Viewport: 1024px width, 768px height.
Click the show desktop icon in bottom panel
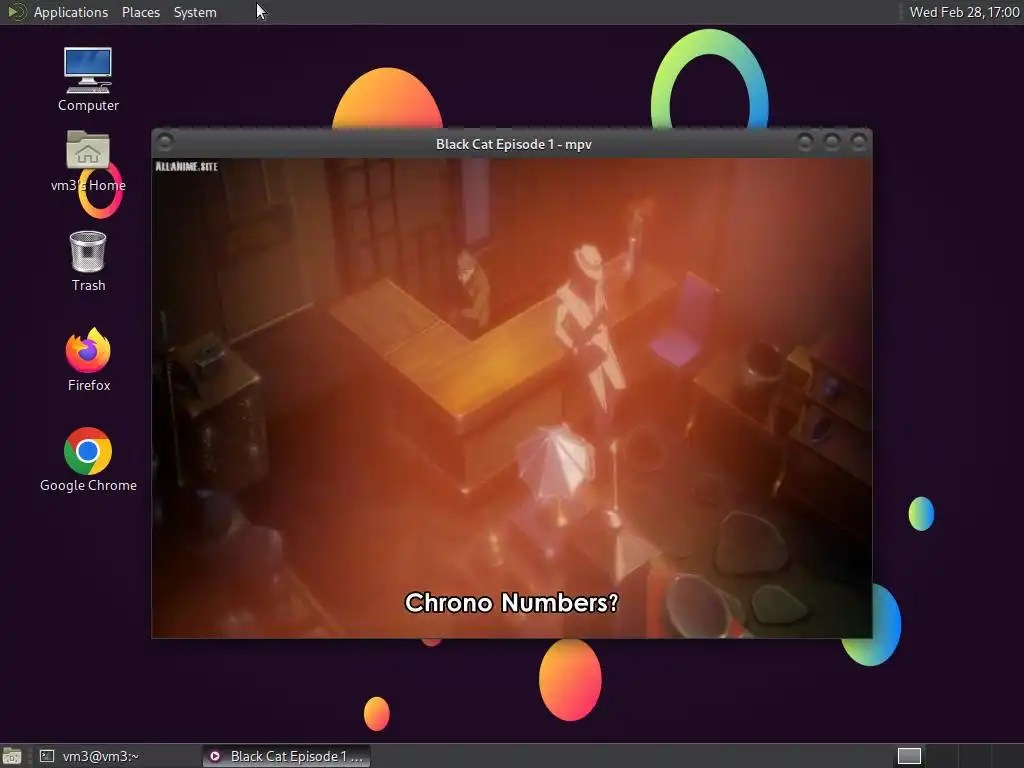pyautogui.click(x=12, y=756)
